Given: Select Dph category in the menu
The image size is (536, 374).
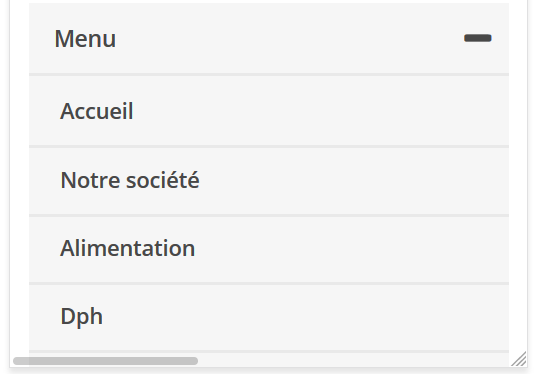Looking at the screenshot, I should point(81,316).
